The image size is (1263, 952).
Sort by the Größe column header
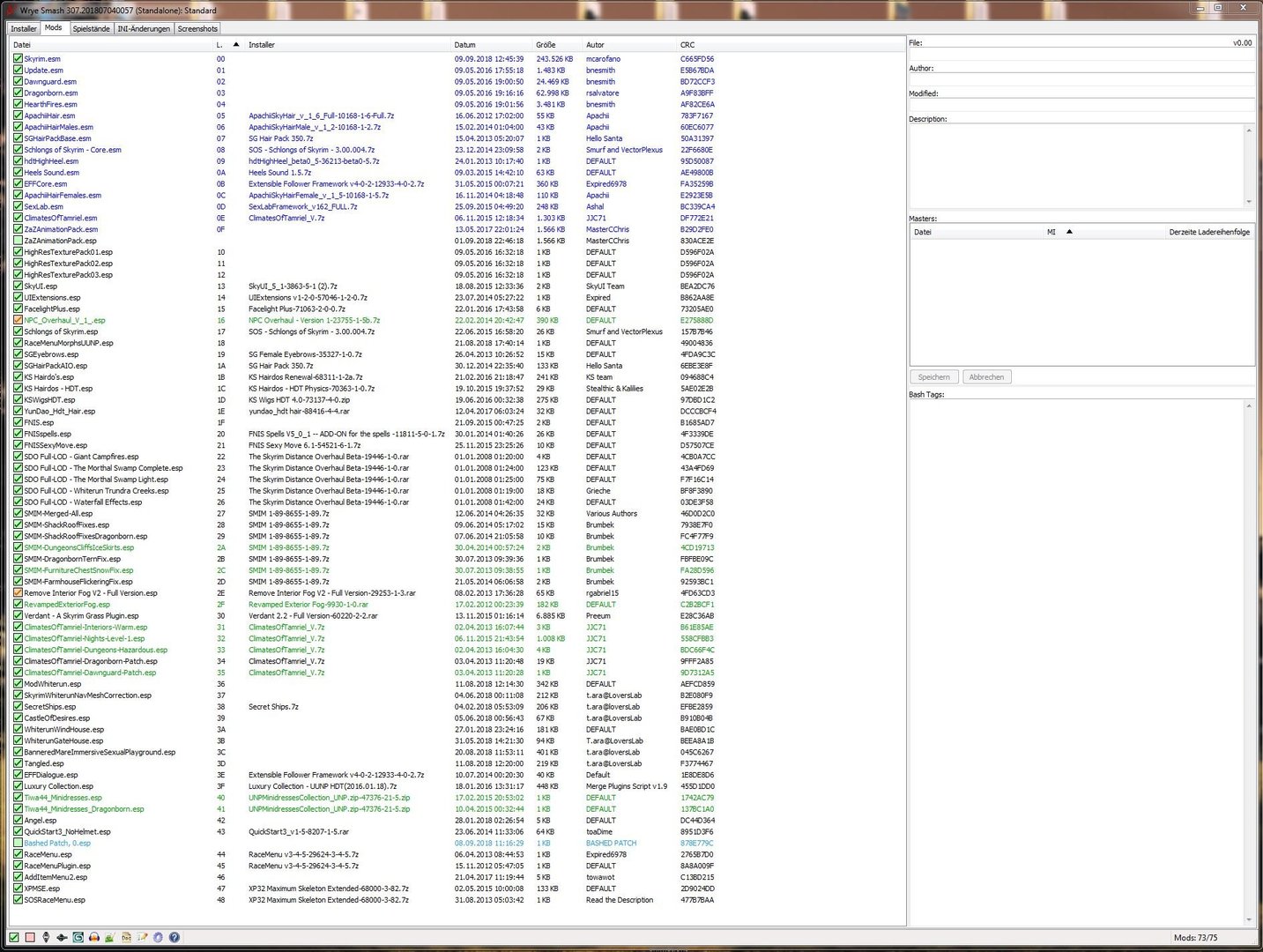pyautogui.click(x=558, y=44)
